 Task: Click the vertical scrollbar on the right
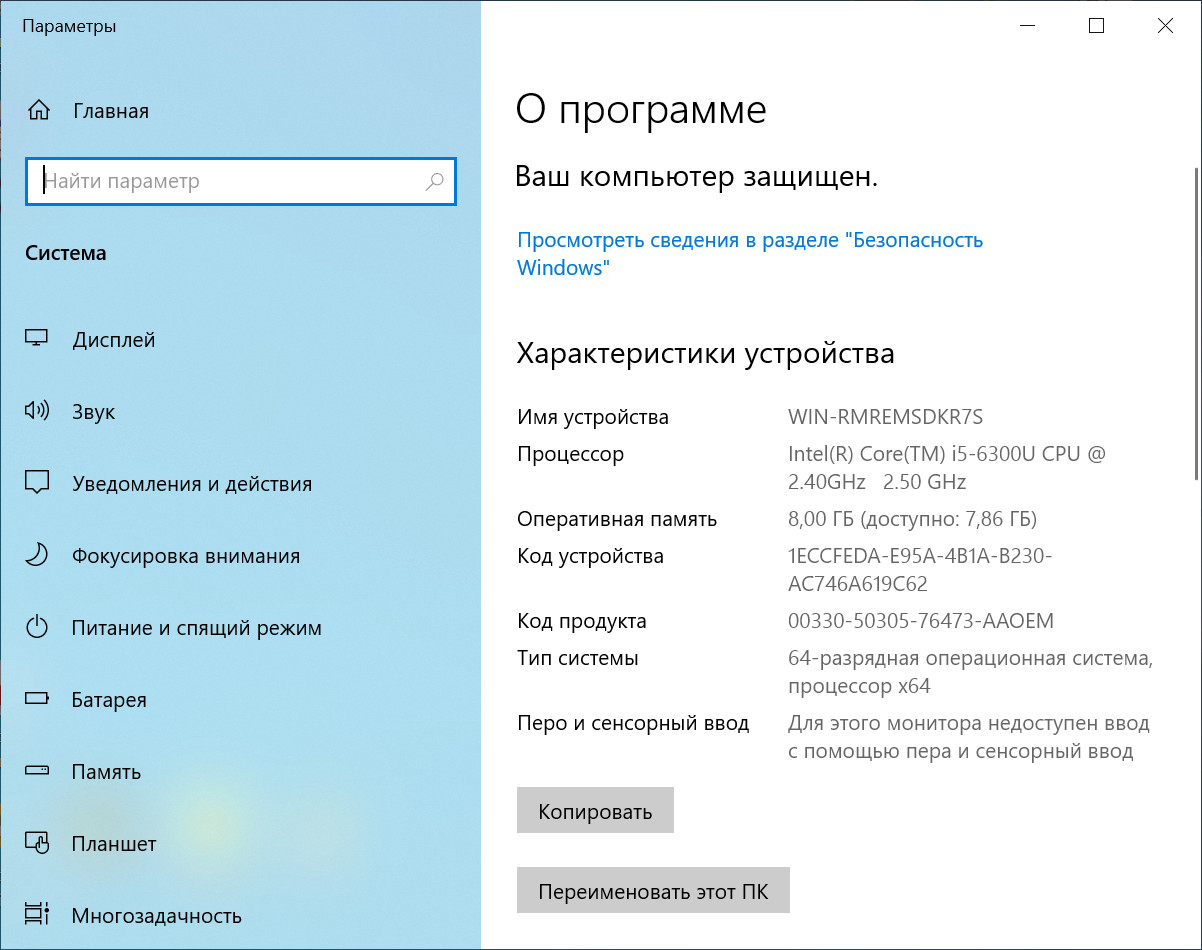[x=1197, y=320]
